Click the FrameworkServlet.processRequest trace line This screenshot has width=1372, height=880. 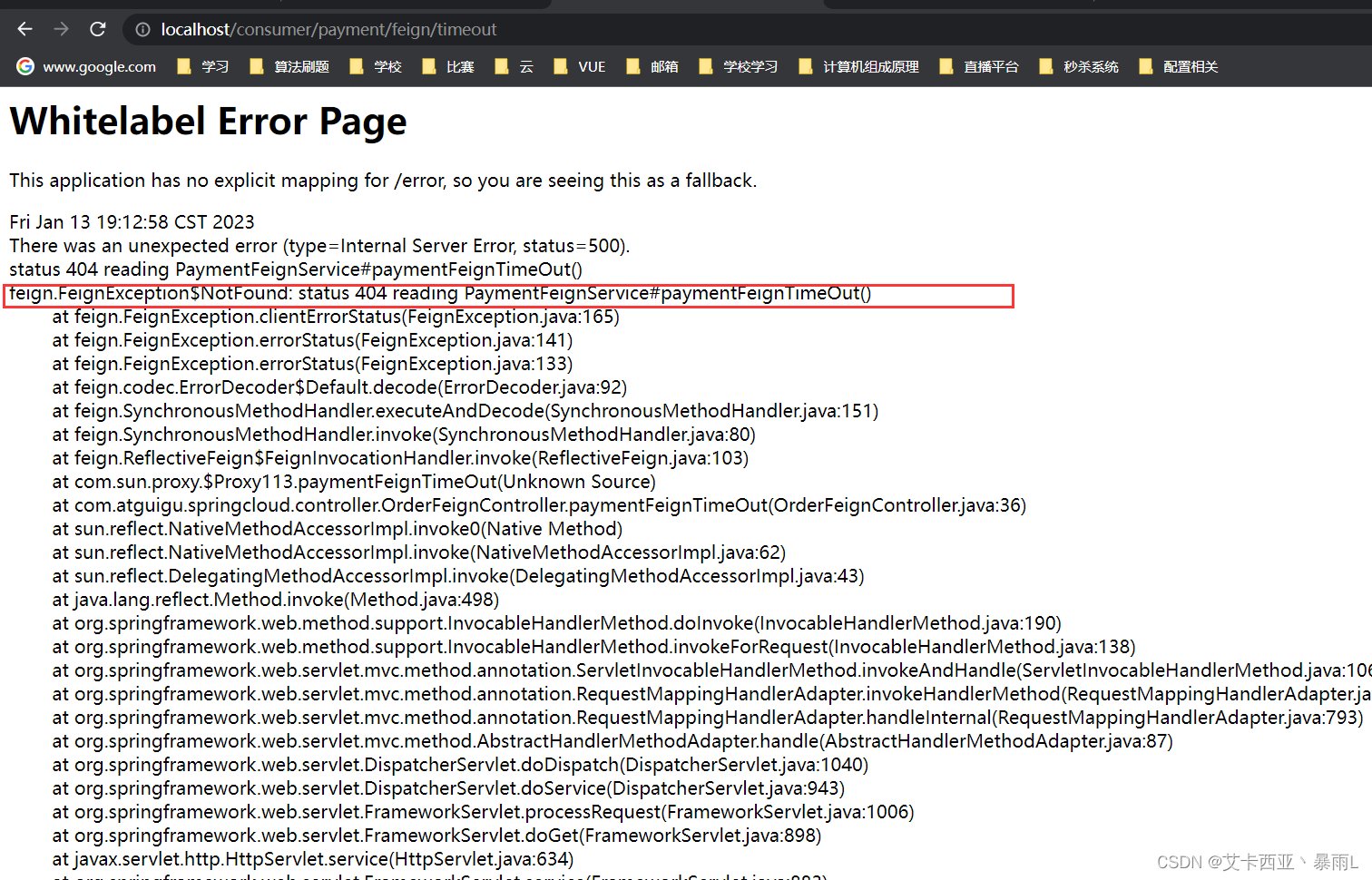484,812
